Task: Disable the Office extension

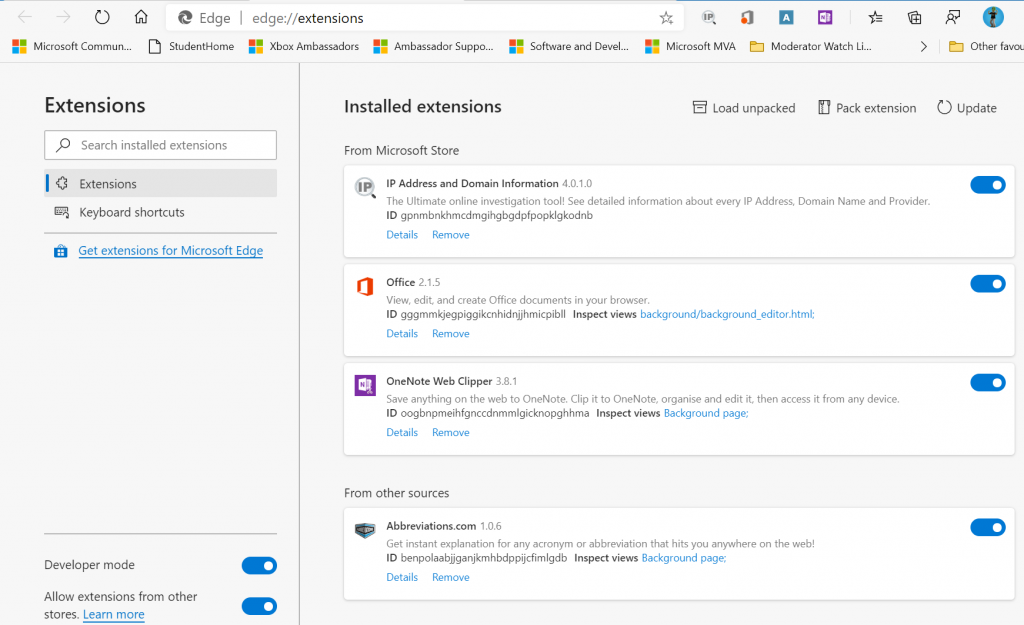Action: coord(987,283)
